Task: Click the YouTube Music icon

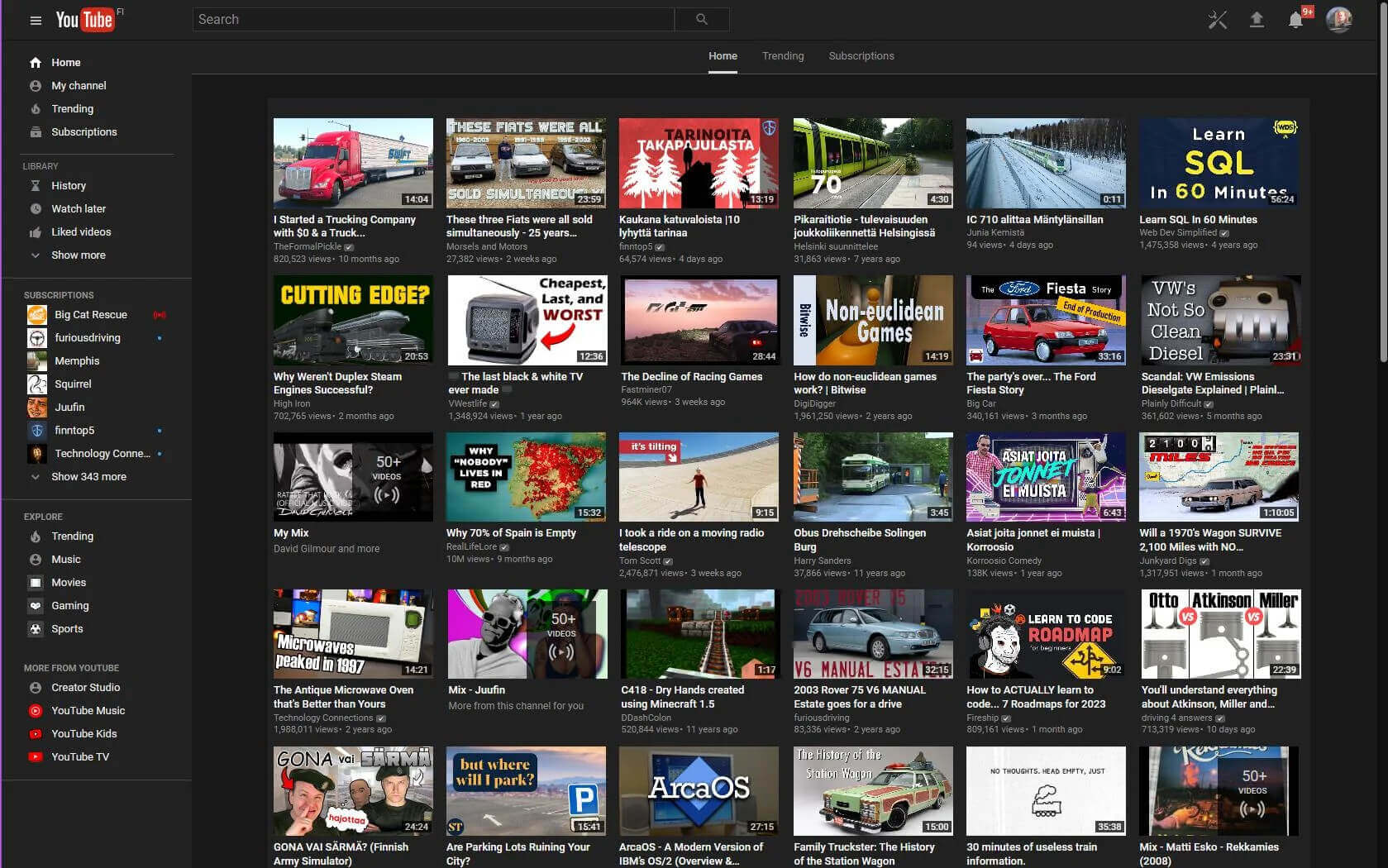Action: (x=36, y=711)
